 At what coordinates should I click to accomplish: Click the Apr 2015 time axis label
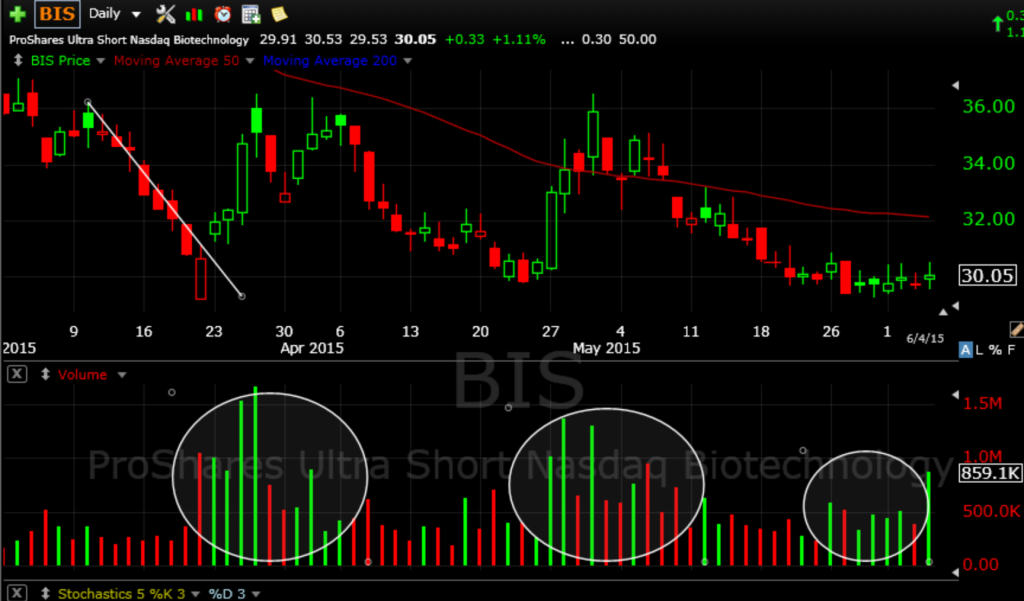[312, 348]
